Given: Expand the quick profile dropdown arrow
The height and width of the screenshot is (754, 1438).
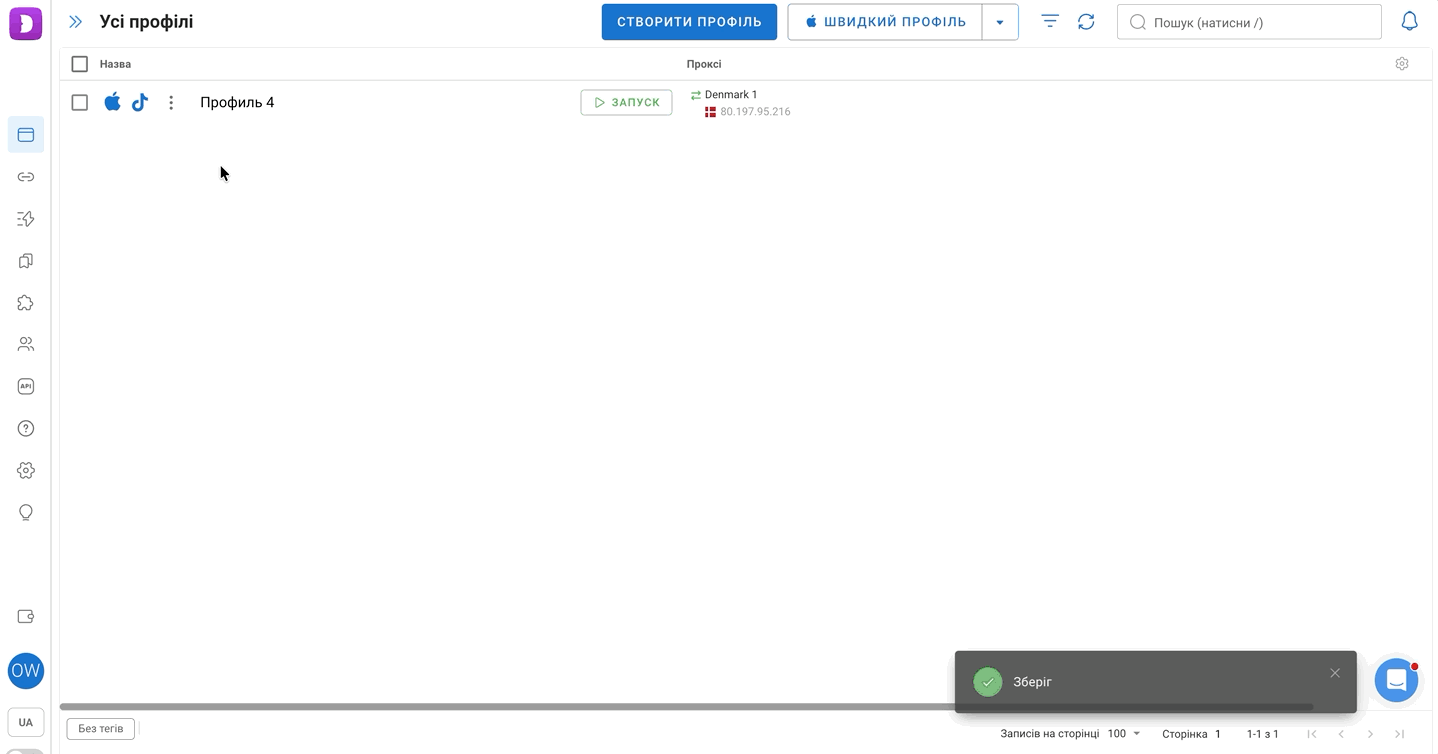Looking at the screenshot, I should click(1000, 22).
